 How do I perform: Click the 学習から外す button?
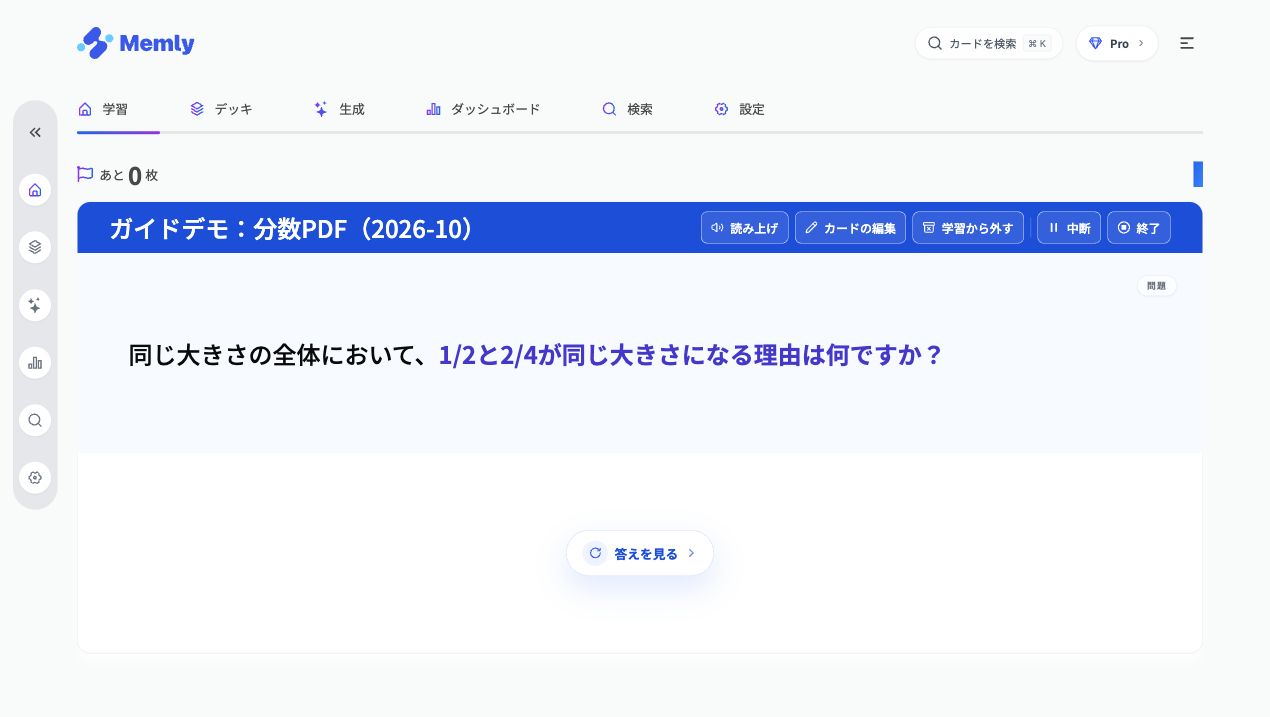point(968,228)
